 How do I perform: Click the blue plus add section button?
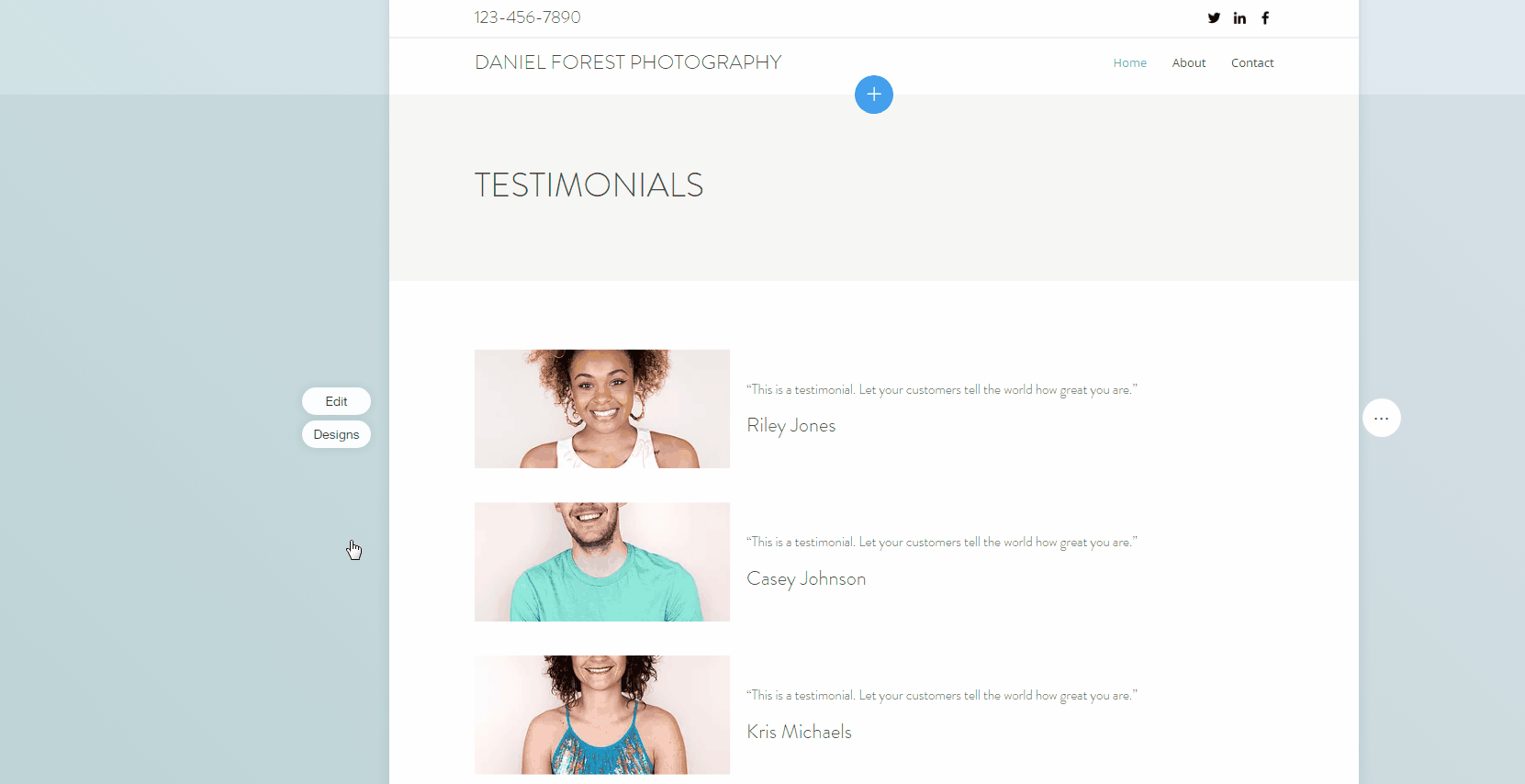point(874,95)
